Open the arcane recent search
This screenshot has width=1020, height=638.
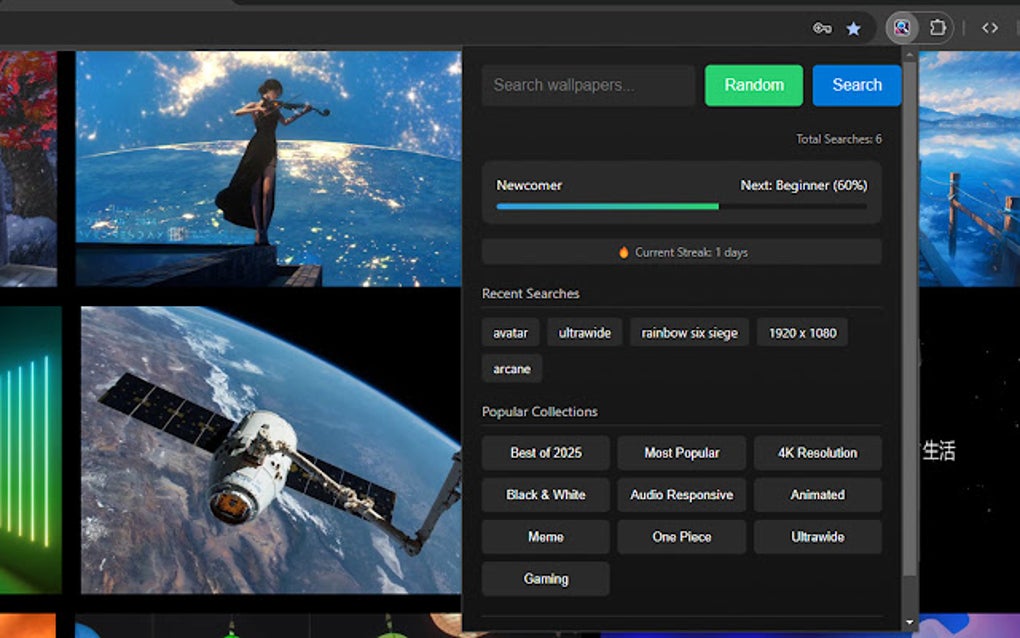point(511,368)
